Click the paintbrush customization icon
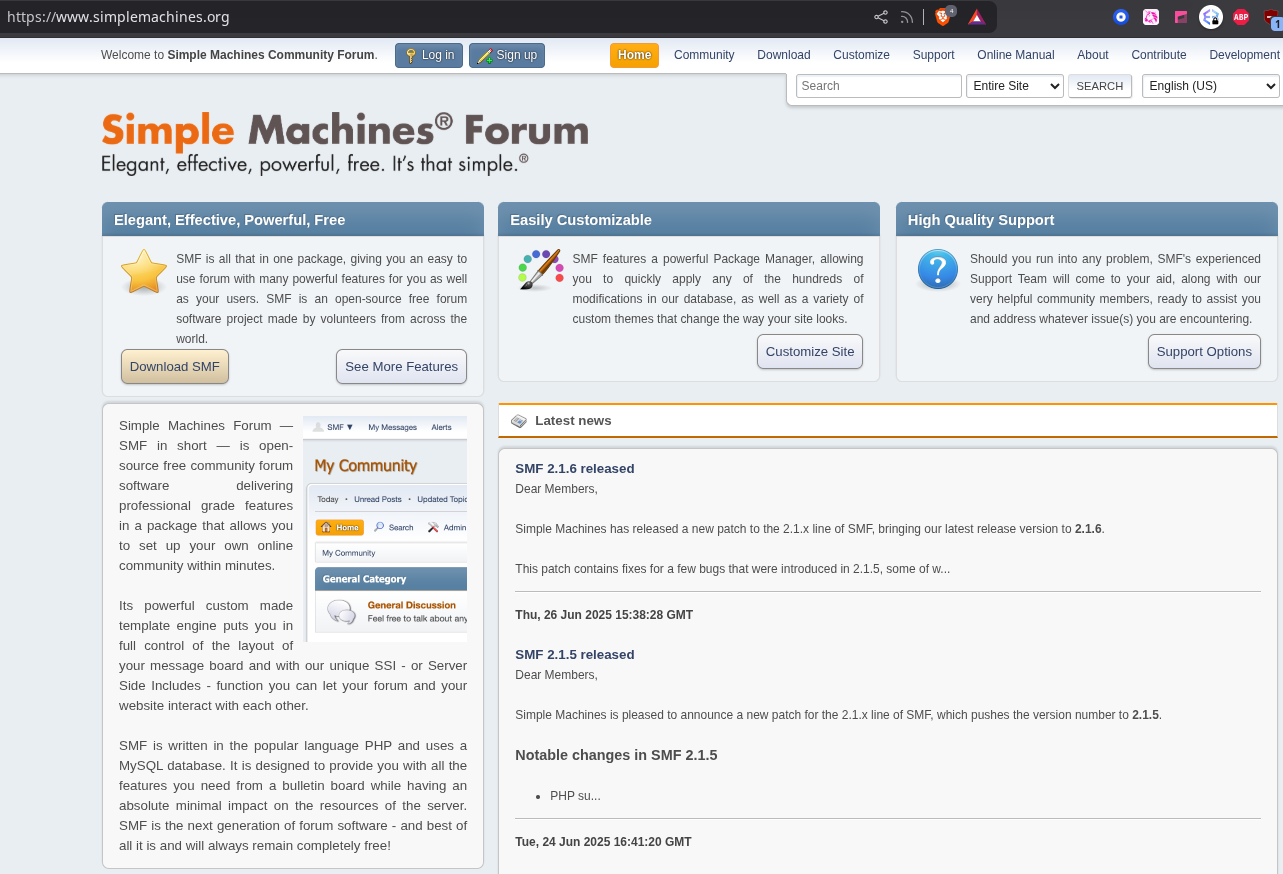Screen dimensions: 1283x874 541,270
